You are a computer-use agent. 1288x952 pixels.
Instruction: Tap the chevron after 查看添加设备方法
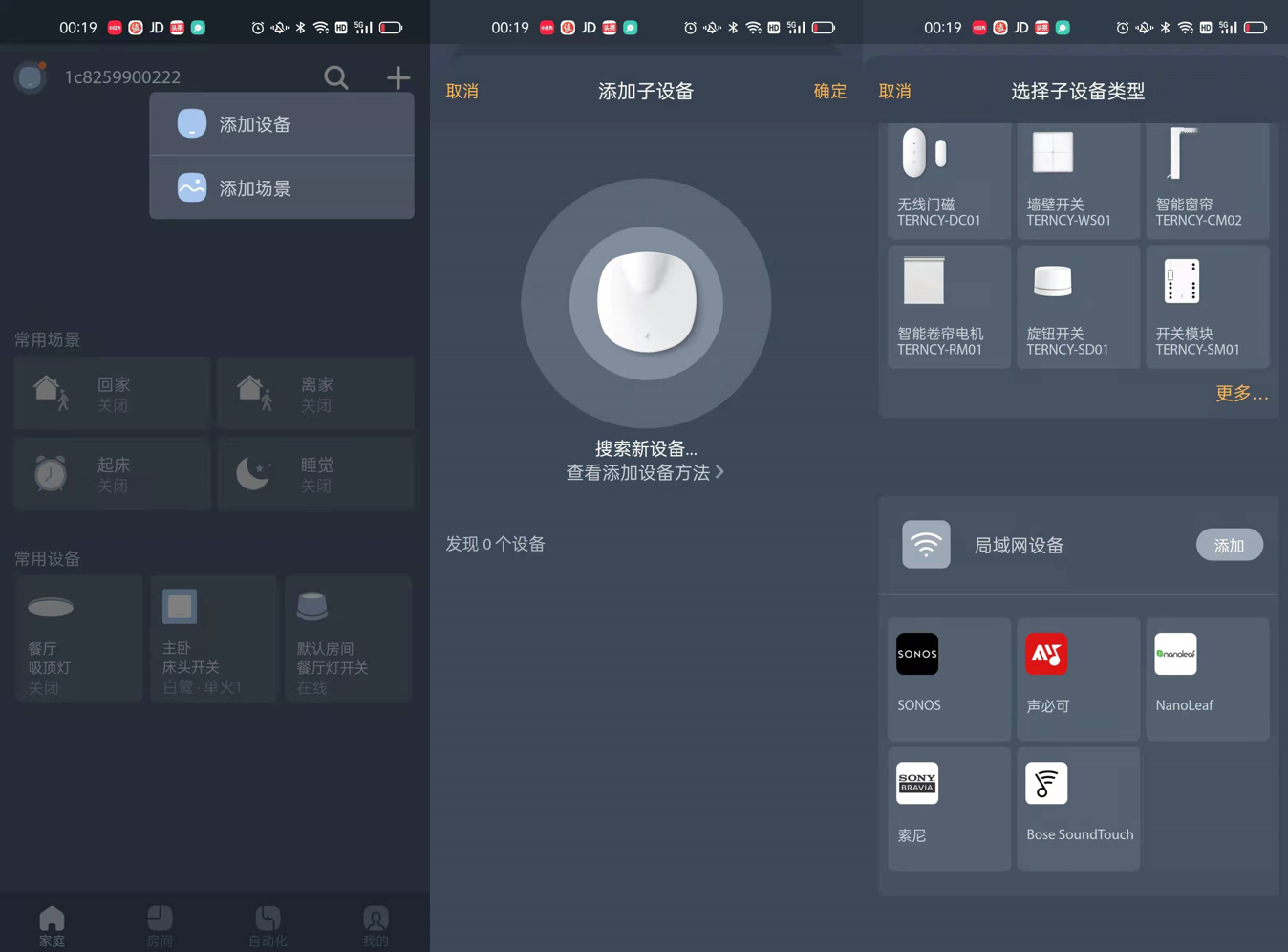[719, 472]
